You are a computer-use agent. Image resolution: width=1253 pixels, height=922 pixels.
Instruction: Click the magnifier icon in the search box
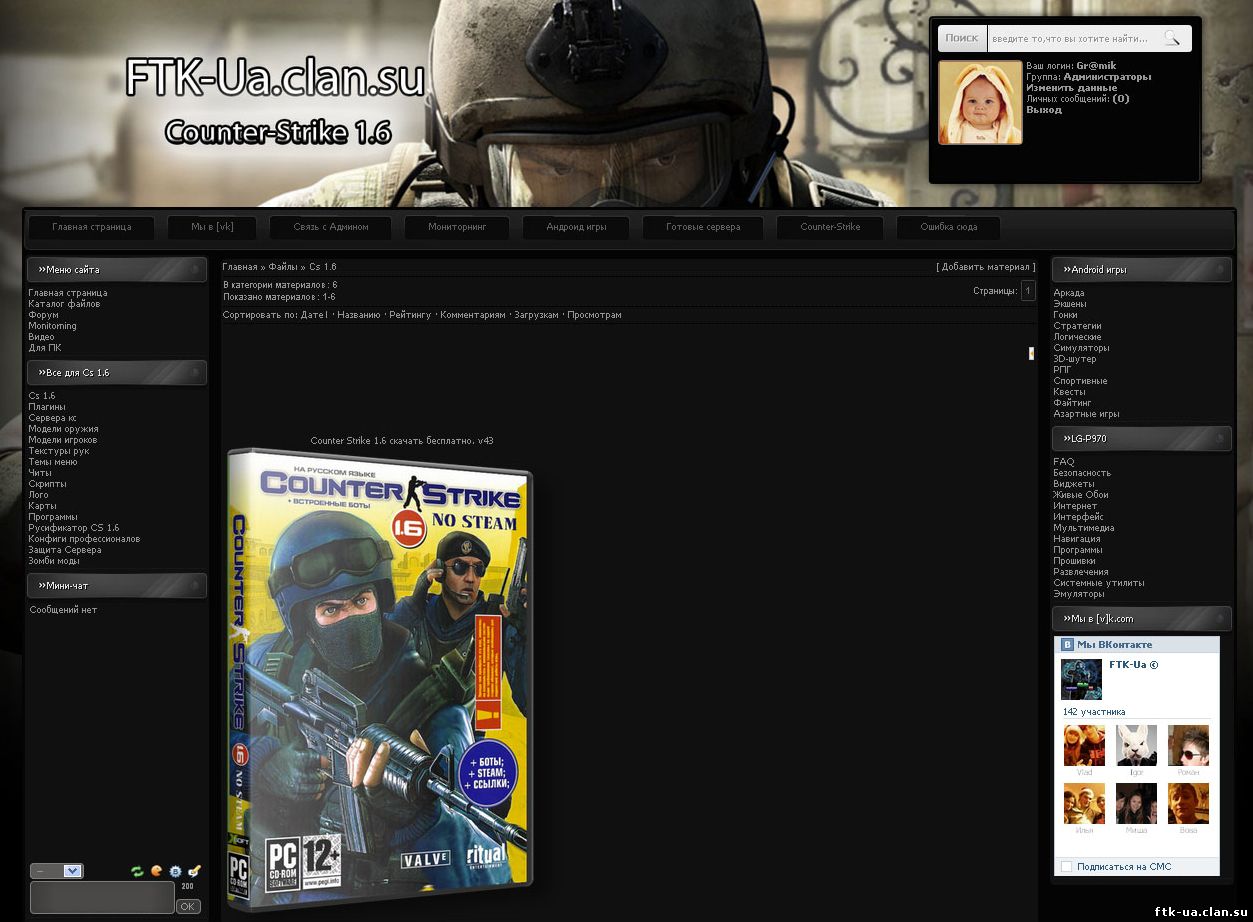click(1171, 38)
